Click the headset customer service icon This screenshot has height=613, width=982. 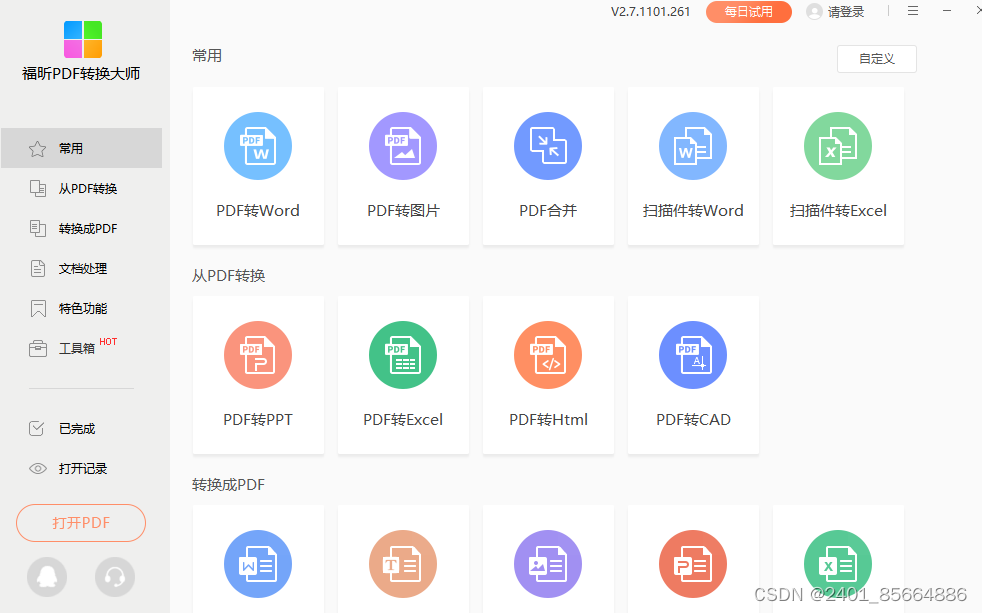coord(115,577)
